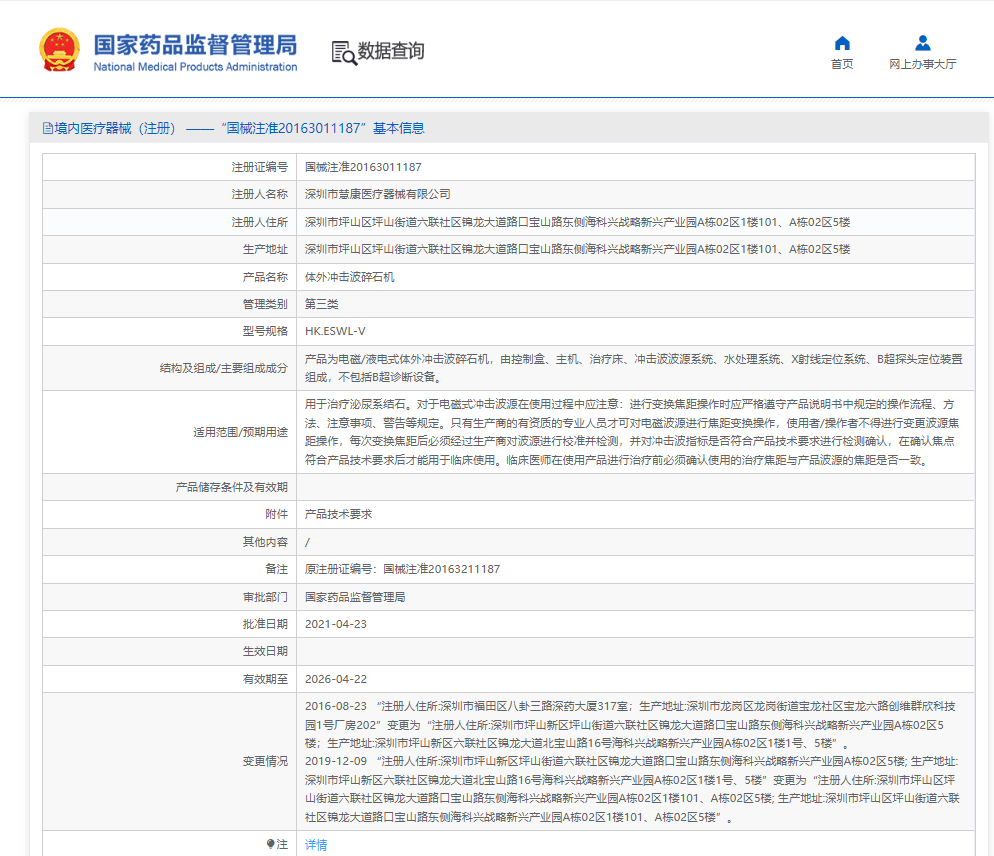The height and width of the screenshot is (856, 994).
Task: Click the 型号规格 row label
Action: pos(265,331)
